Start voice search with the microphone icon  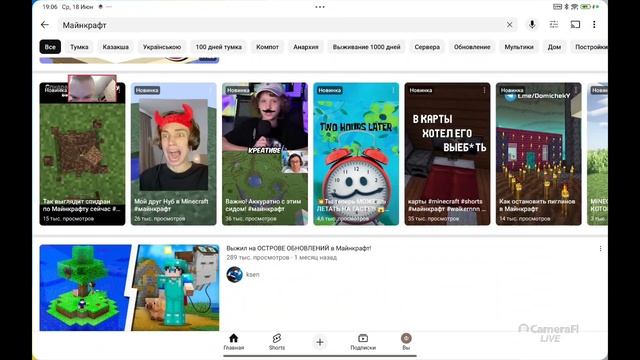pos(532,24)
